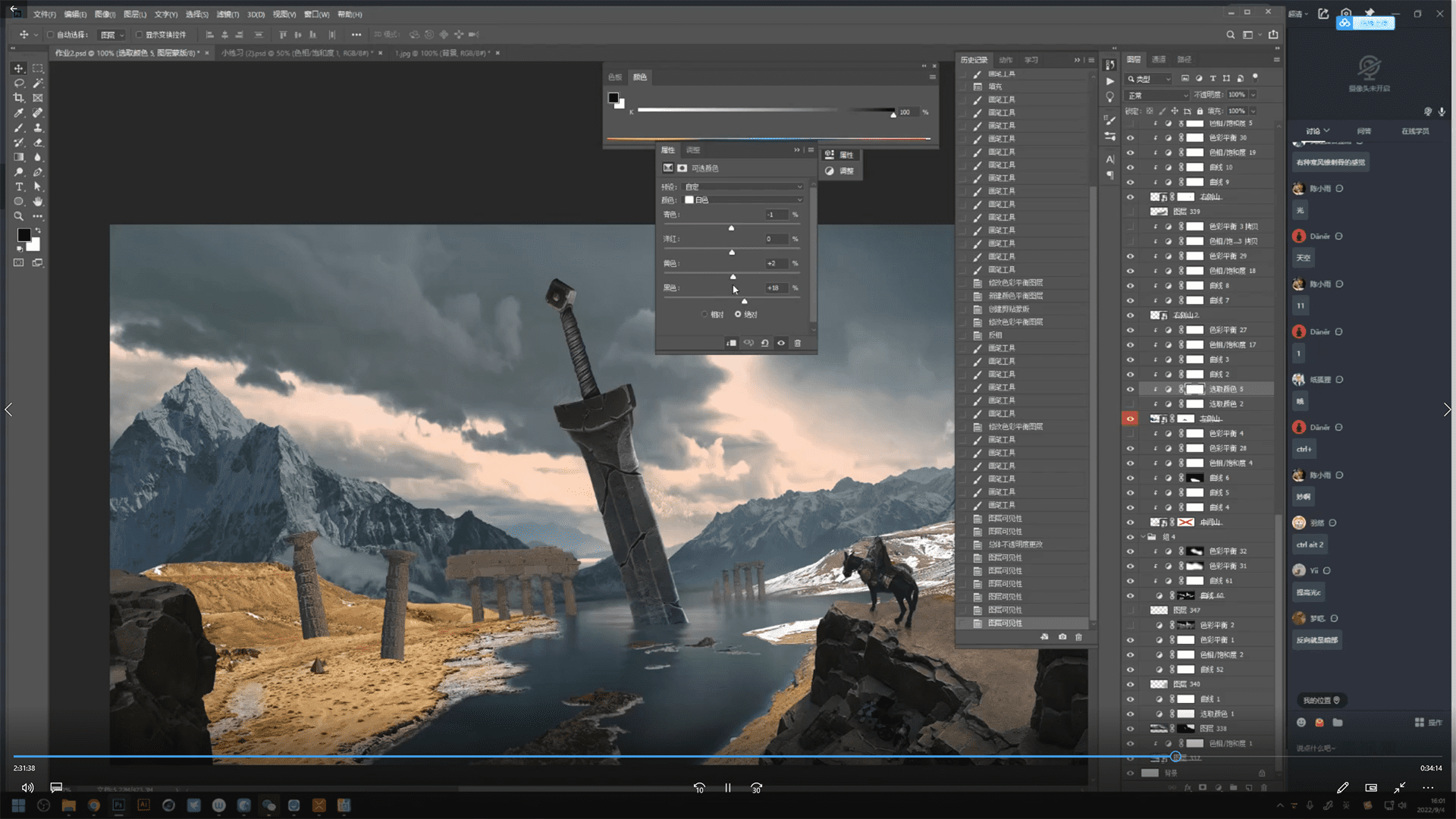This screenshot has width=1456, height=819.
Task: Open the 图像(I) menu
Action: pyautogui.click(x=105, y=14)
